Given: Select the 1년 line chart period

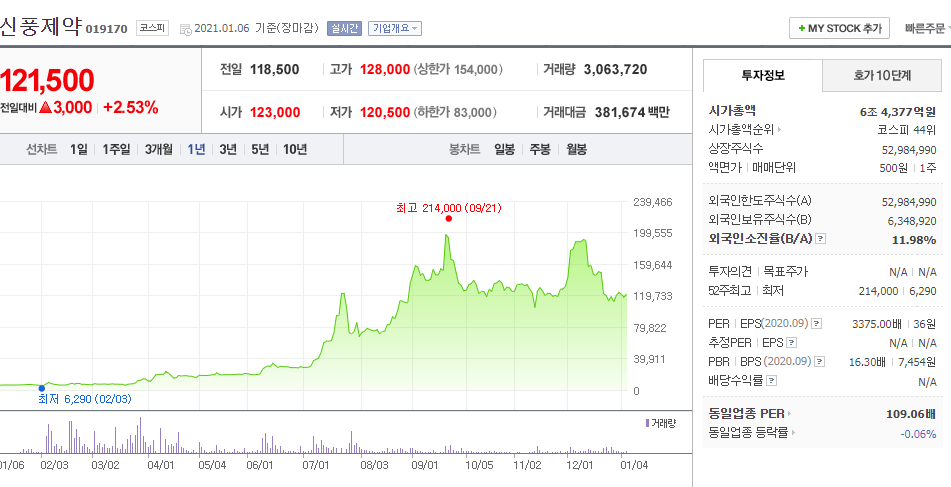Looking at the screenshot, I should tap(197, 149).
